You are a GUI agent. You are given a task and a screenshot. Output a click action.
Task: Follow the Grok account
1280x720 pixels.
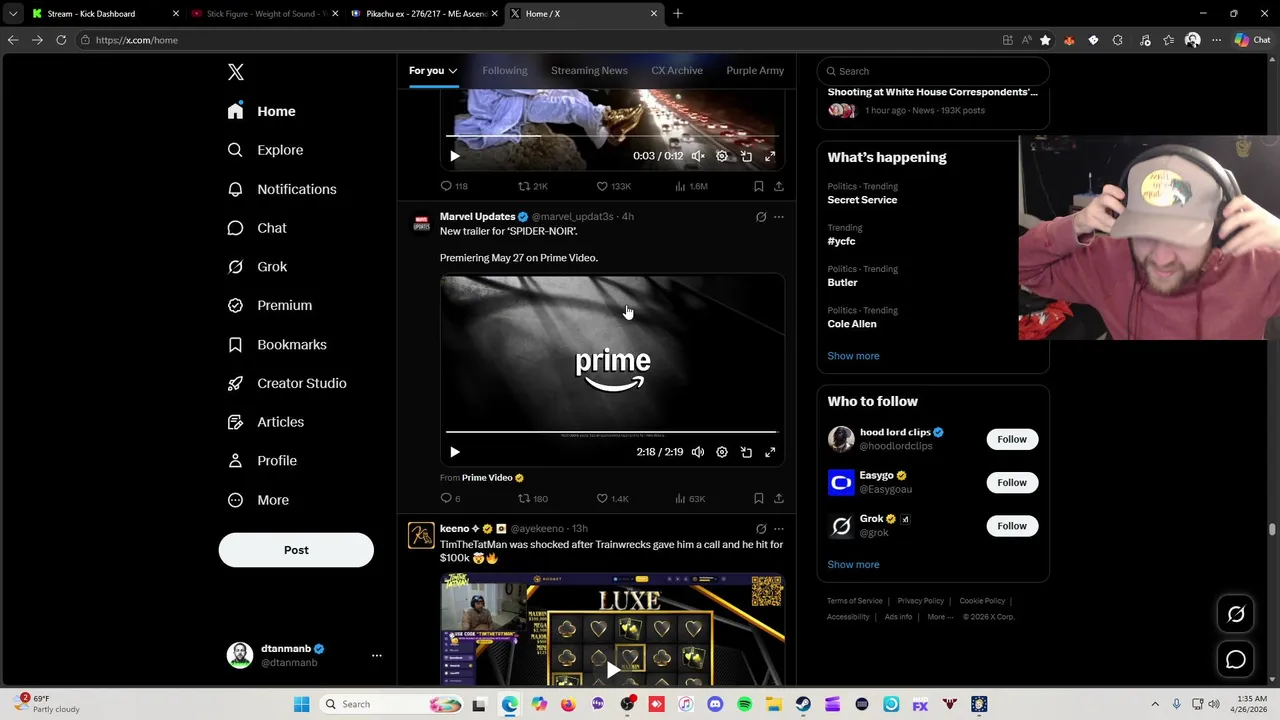click(1012, 526)
